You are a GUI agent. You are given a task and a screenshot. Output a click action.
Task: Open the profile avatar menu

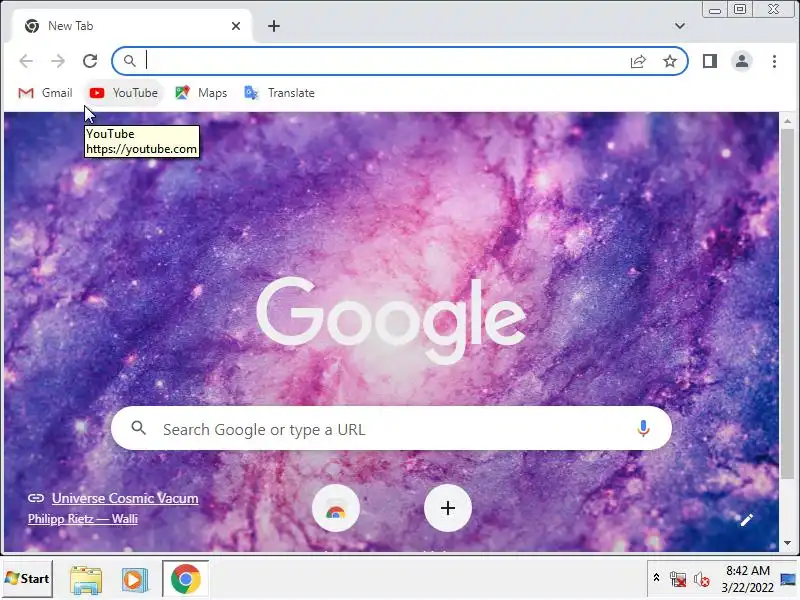[x=742, y=61]
